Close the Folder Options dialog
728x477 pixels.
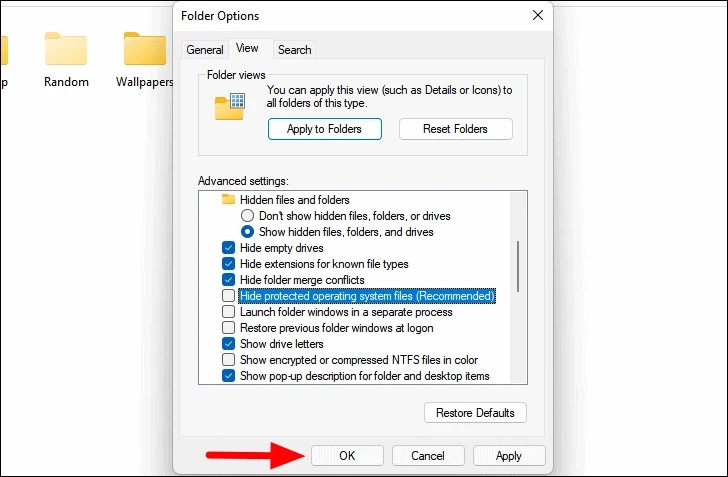(538, 15)
